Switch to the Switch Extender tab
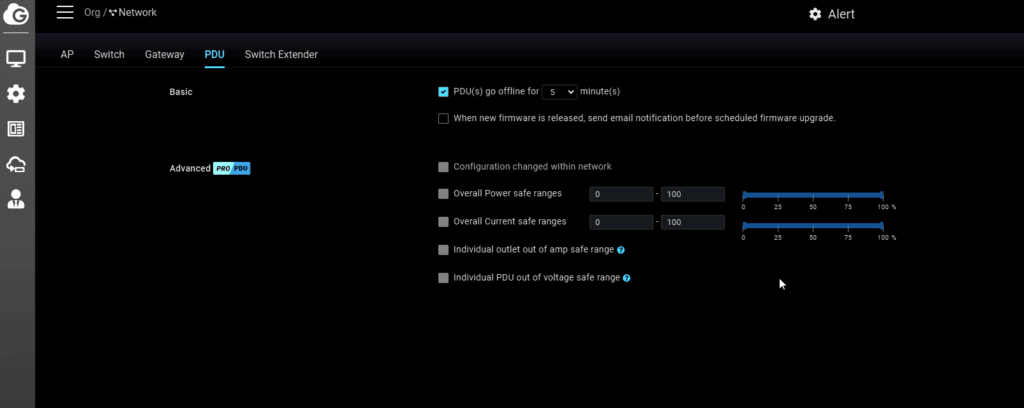The height and width of the screenshot is (408, 1024). [x=281, y=55]
